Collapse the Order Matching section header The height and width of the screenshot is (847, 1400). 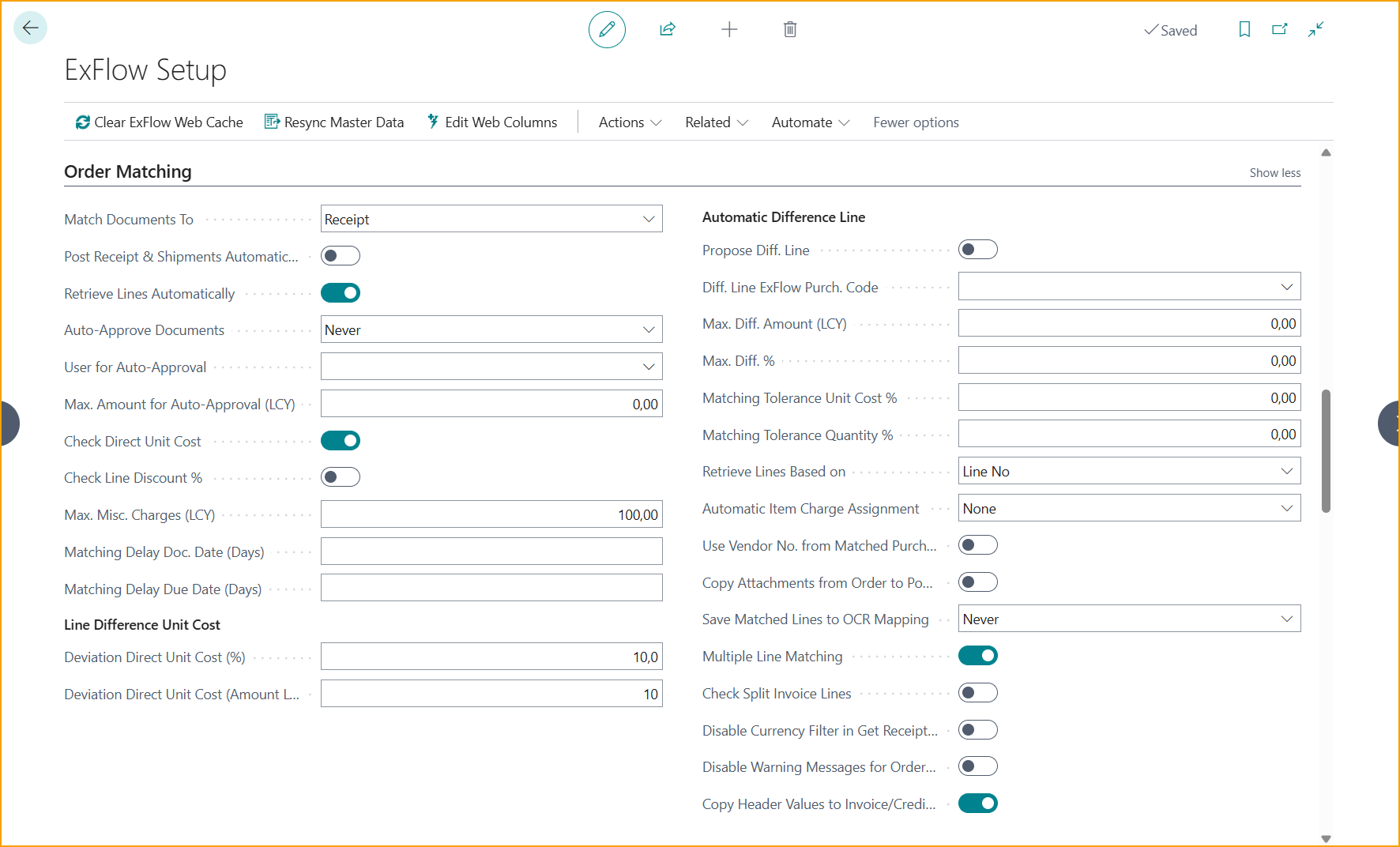pyautogui.click(x=128, y=171)
